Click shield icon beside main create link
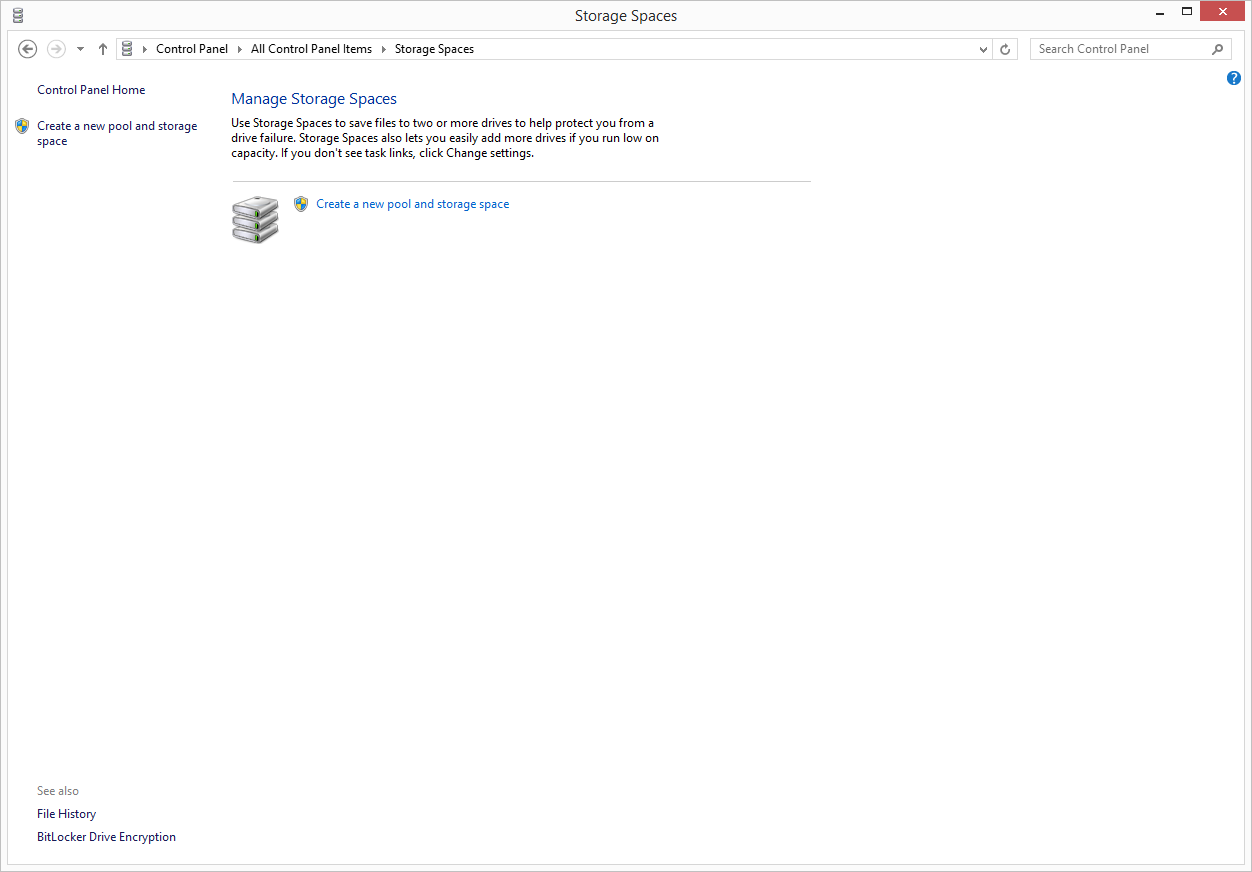1252x872 pixels. click(301, 204)
